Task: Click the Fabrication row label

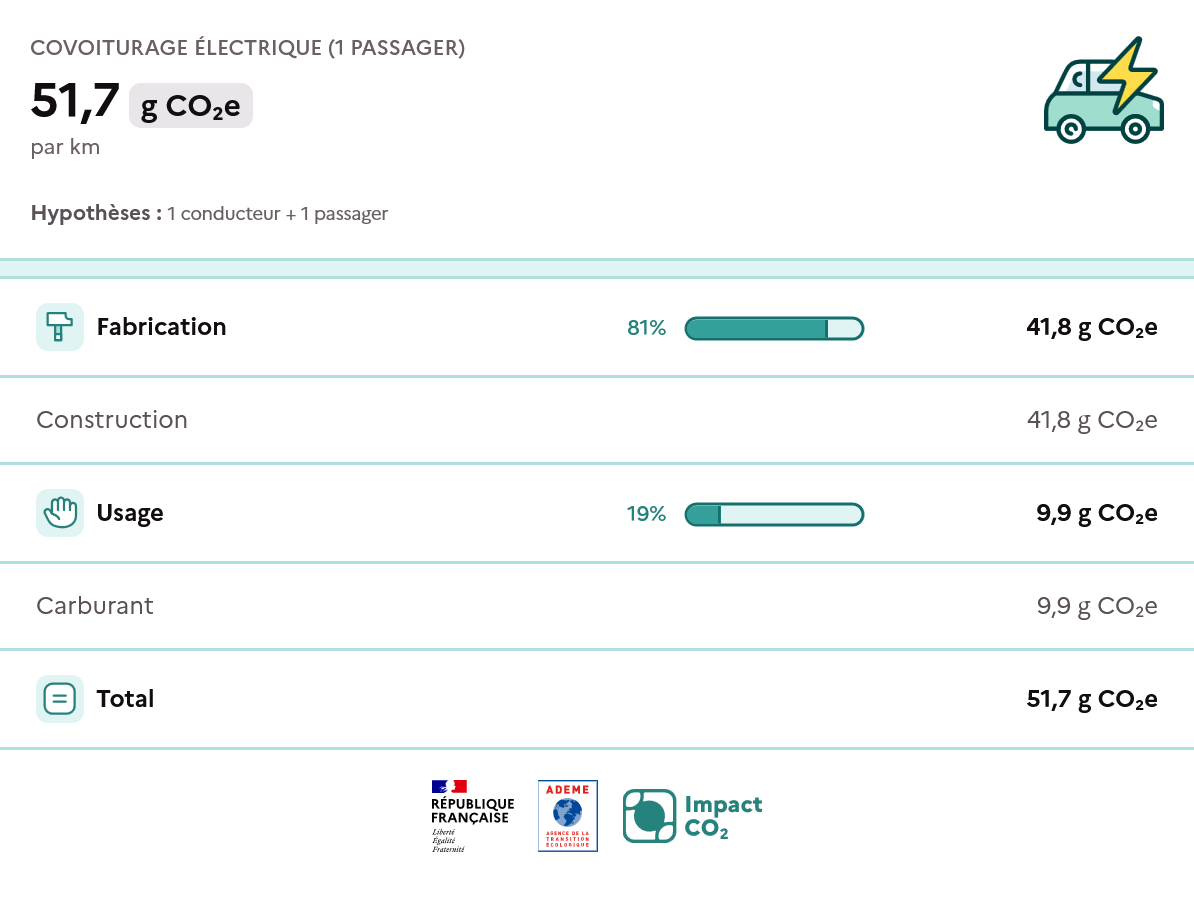Action: [x=161, y=327]
